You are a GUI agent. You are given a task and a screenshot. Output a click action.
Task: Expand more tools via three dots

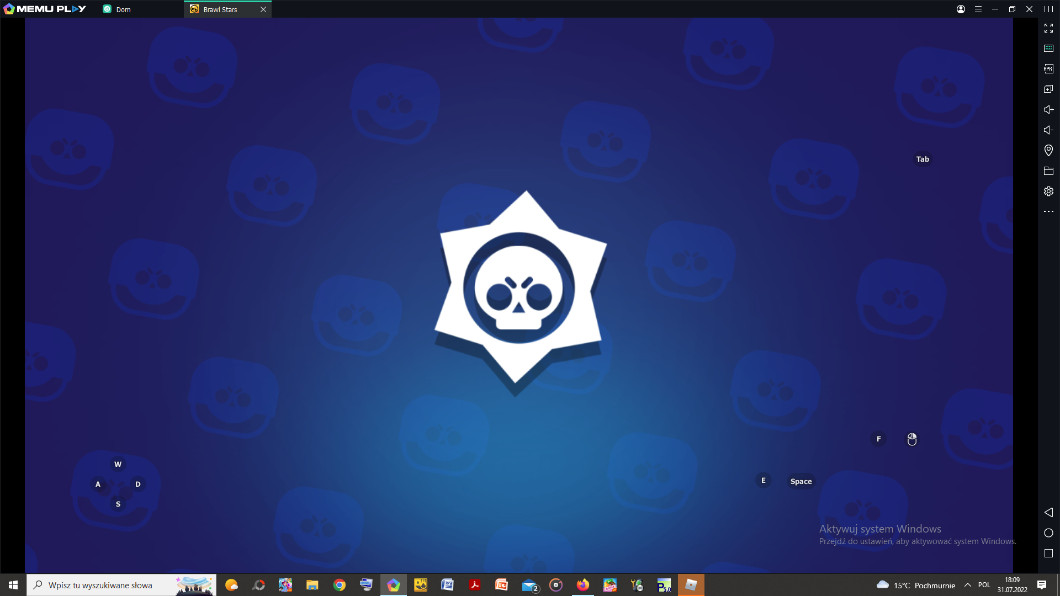pos(1048,212)
